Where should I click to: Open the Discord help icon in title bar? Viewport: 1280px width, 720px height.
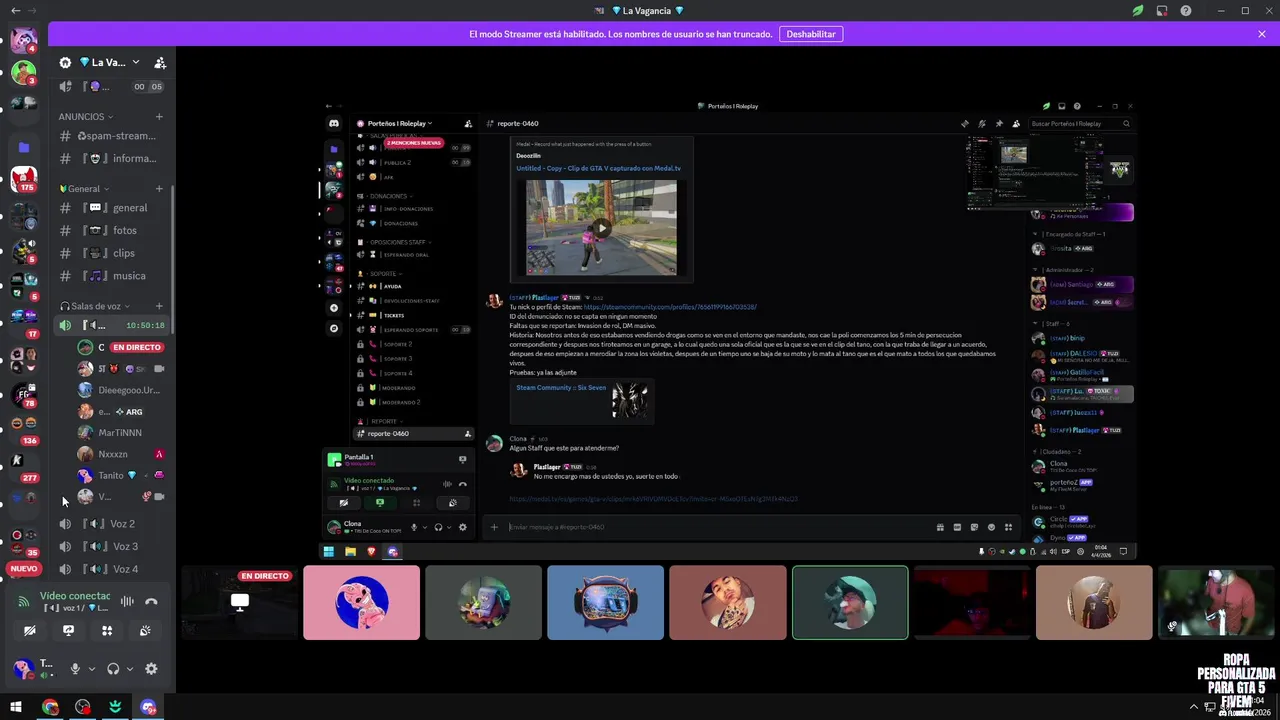click(1185, 11)
